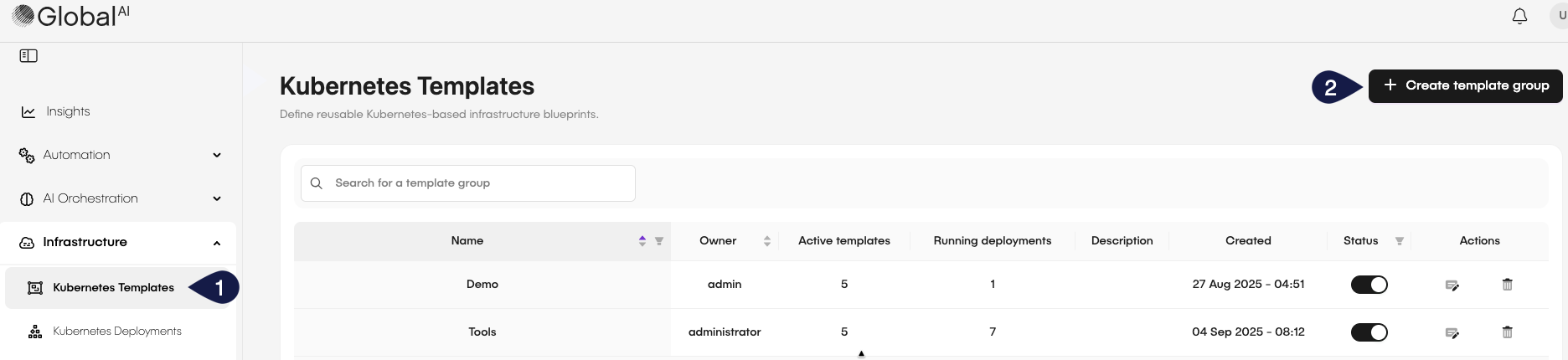Delete the Demo template group
Viewport: 1568px width, 360px height.
pyautogui.click(x=1507, y=285)
